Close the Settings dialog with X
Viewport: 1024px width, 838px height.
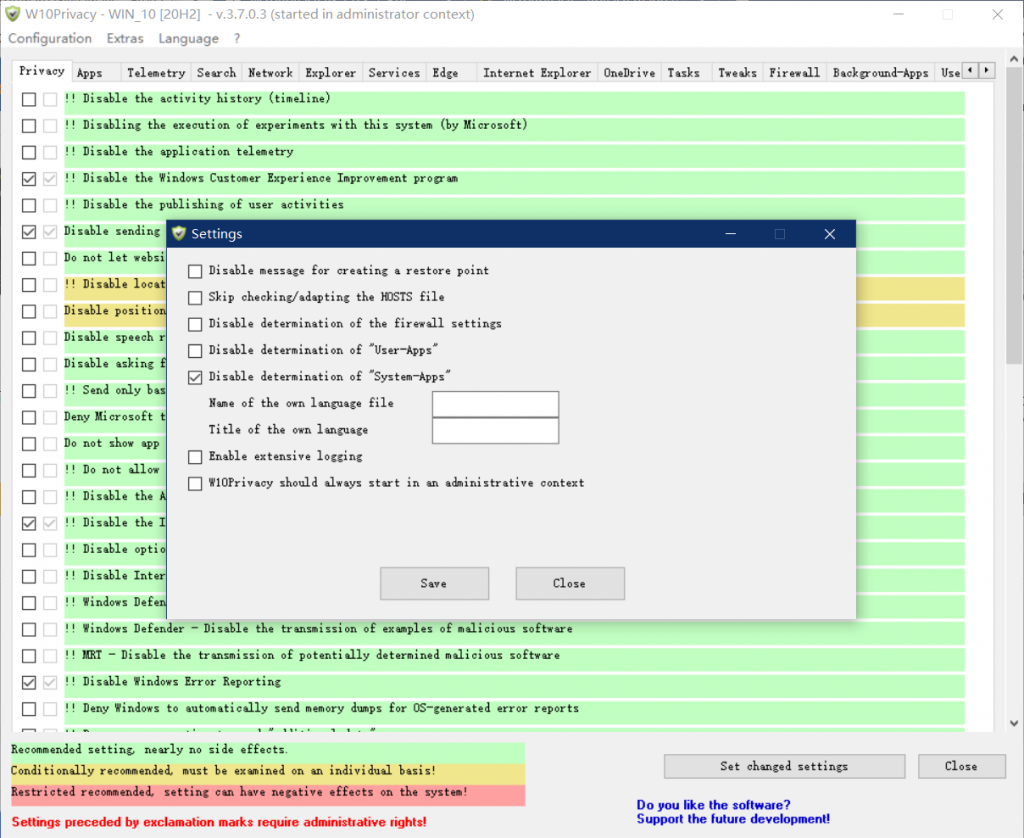(x=829, y=234)
